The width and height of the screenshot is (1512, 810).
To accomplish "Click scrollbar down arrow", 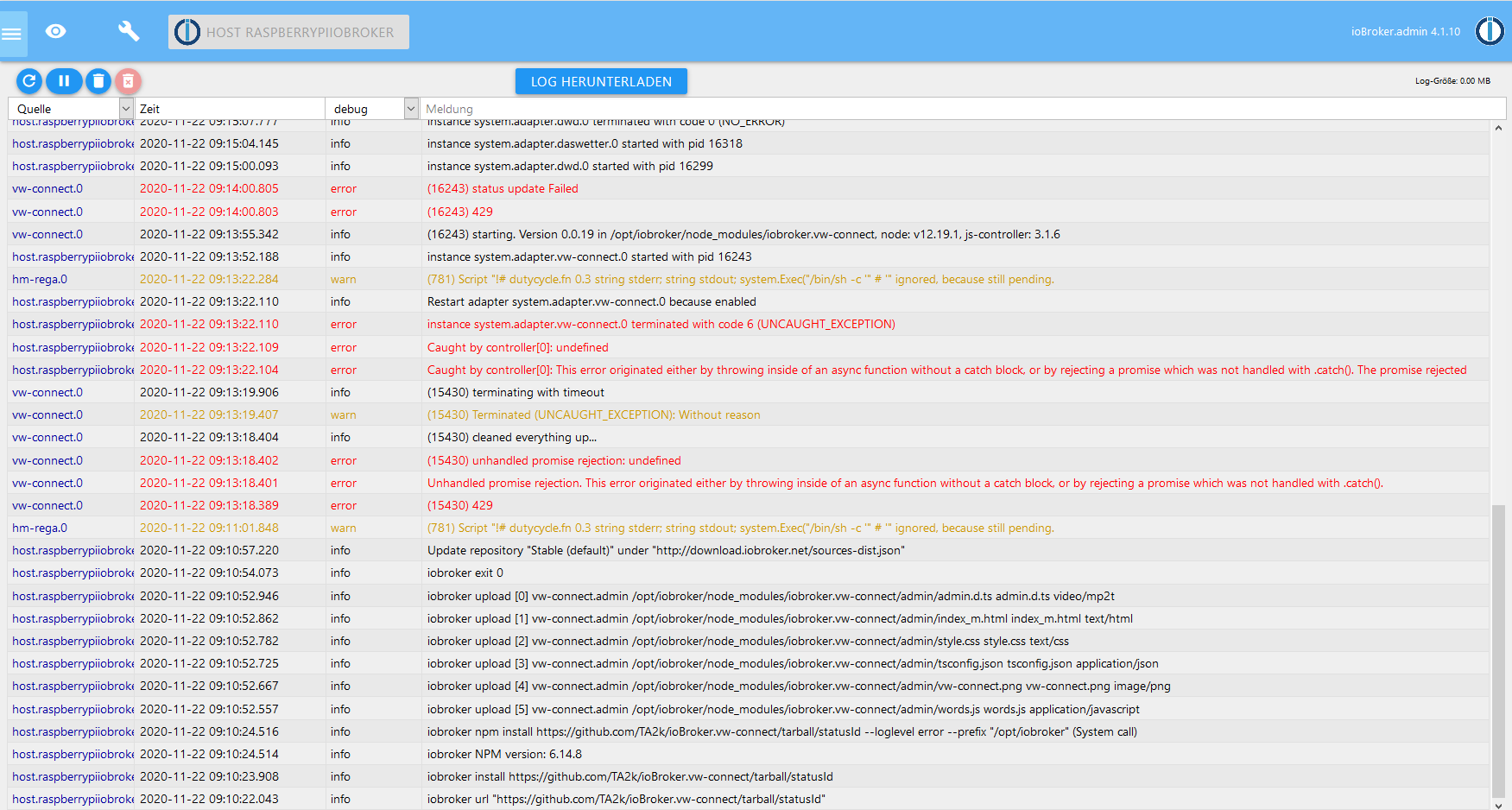I will tap(1498, 805).
